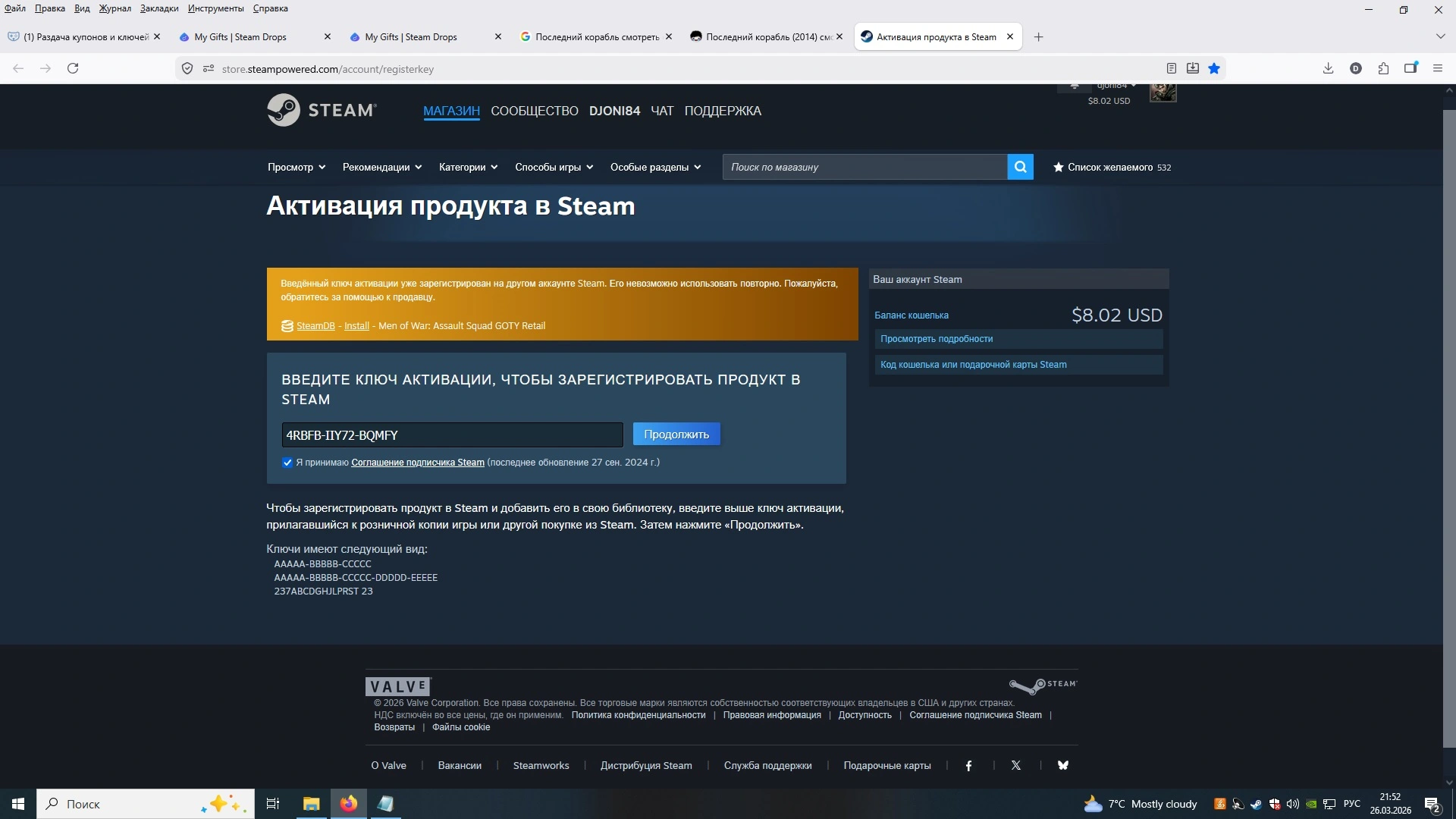Click the 'Install' link in the orange notice
Image resolution: width=1456 pixels, height=819 pixels.
click(x=356, y=326)
